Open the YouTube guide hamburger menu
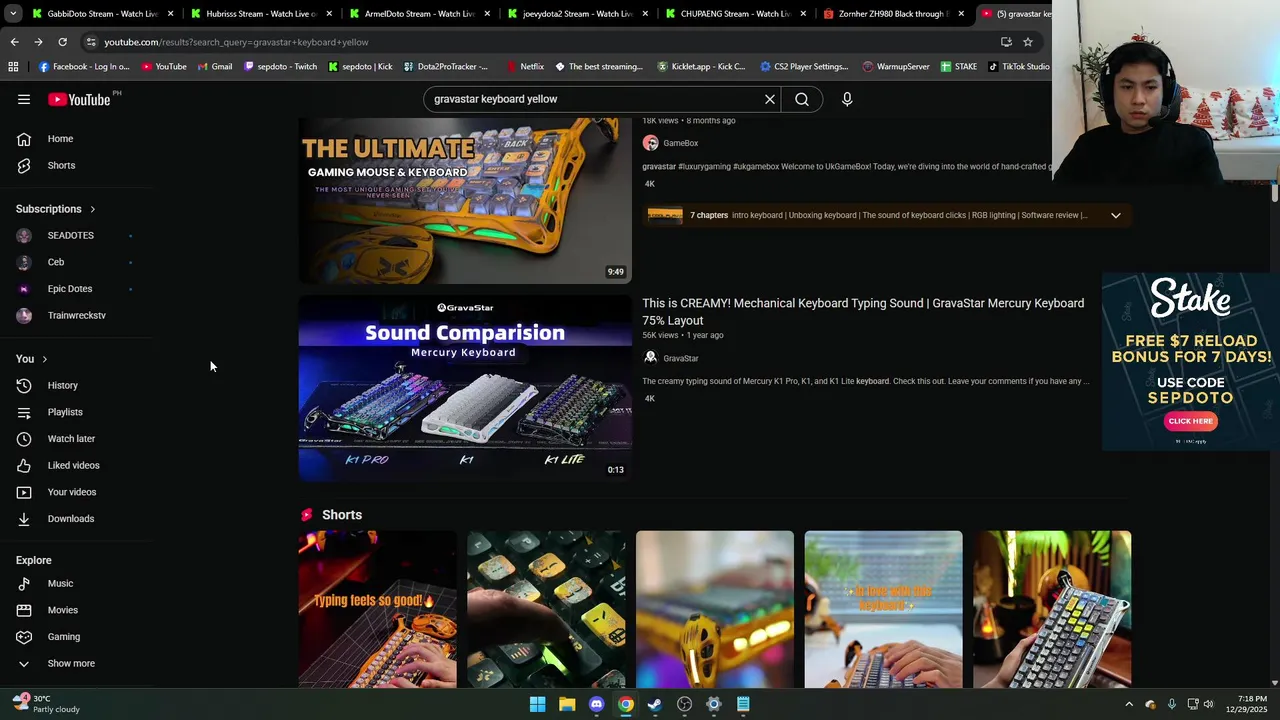Image resolution: width=1280 pixels, height=720 pixels. (24, 99)
